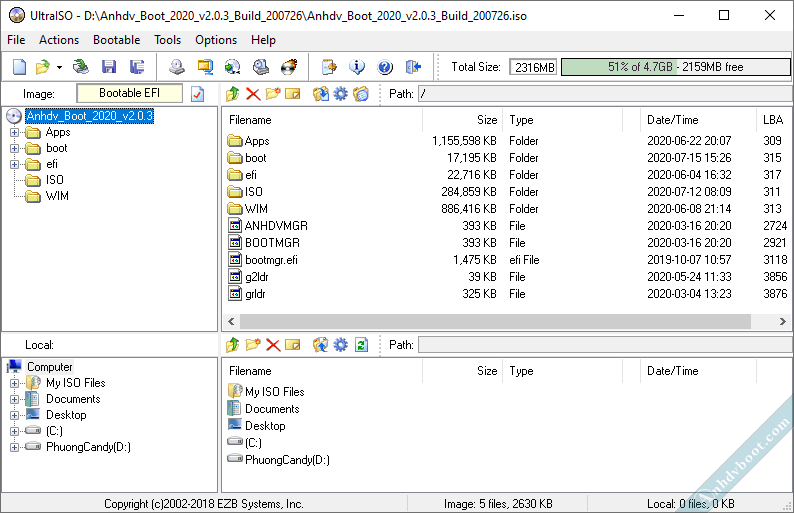
Task: Click the Add to image icon in Local toolbar
Action: [321, 345]
